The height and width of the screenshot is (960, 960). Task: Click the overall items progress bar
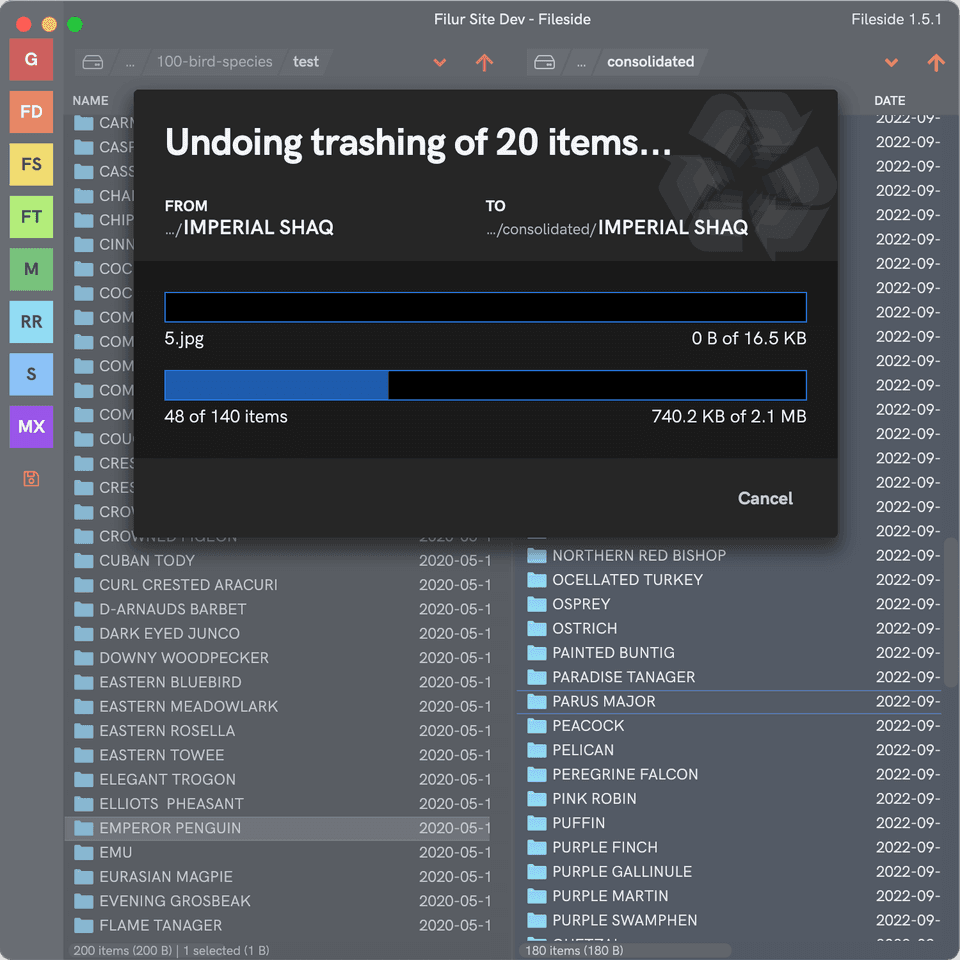(485, 385)
